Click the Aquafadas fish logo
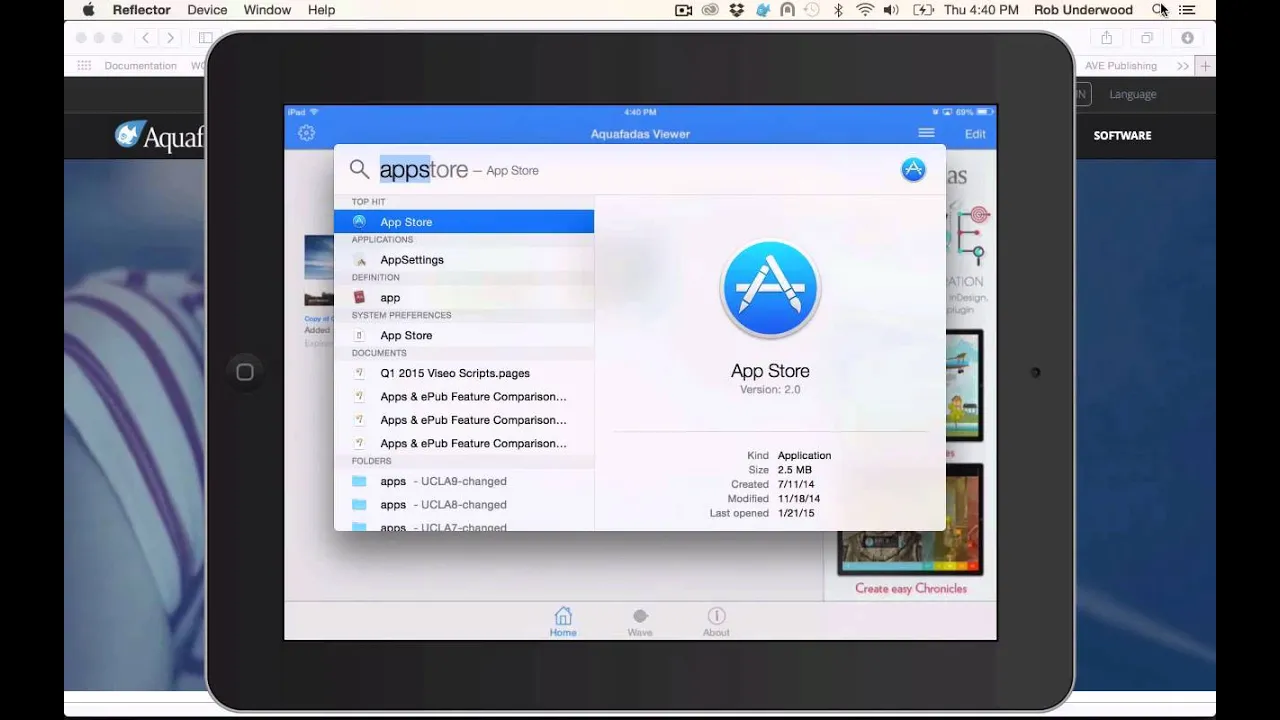 click(x=128, y=134)
